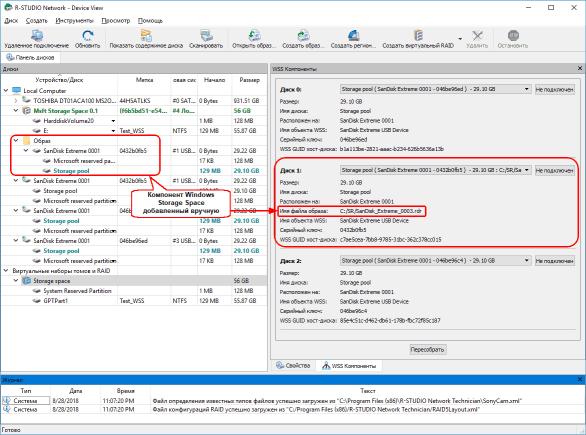Click the Msft Storage Space disk icon
Image resolution: width=586 pixels, height=435 pixels.
coord(27,111)
